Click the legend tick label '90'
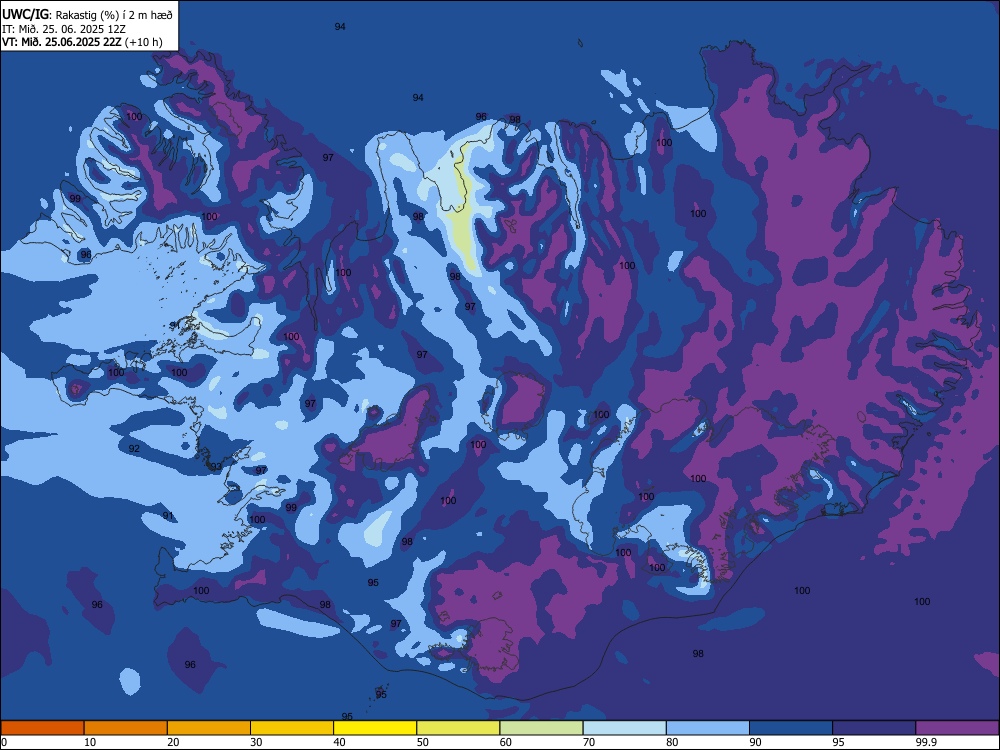Image resolution: width=1000 pixels, height=750 pixels. click(x=756, y=742)
